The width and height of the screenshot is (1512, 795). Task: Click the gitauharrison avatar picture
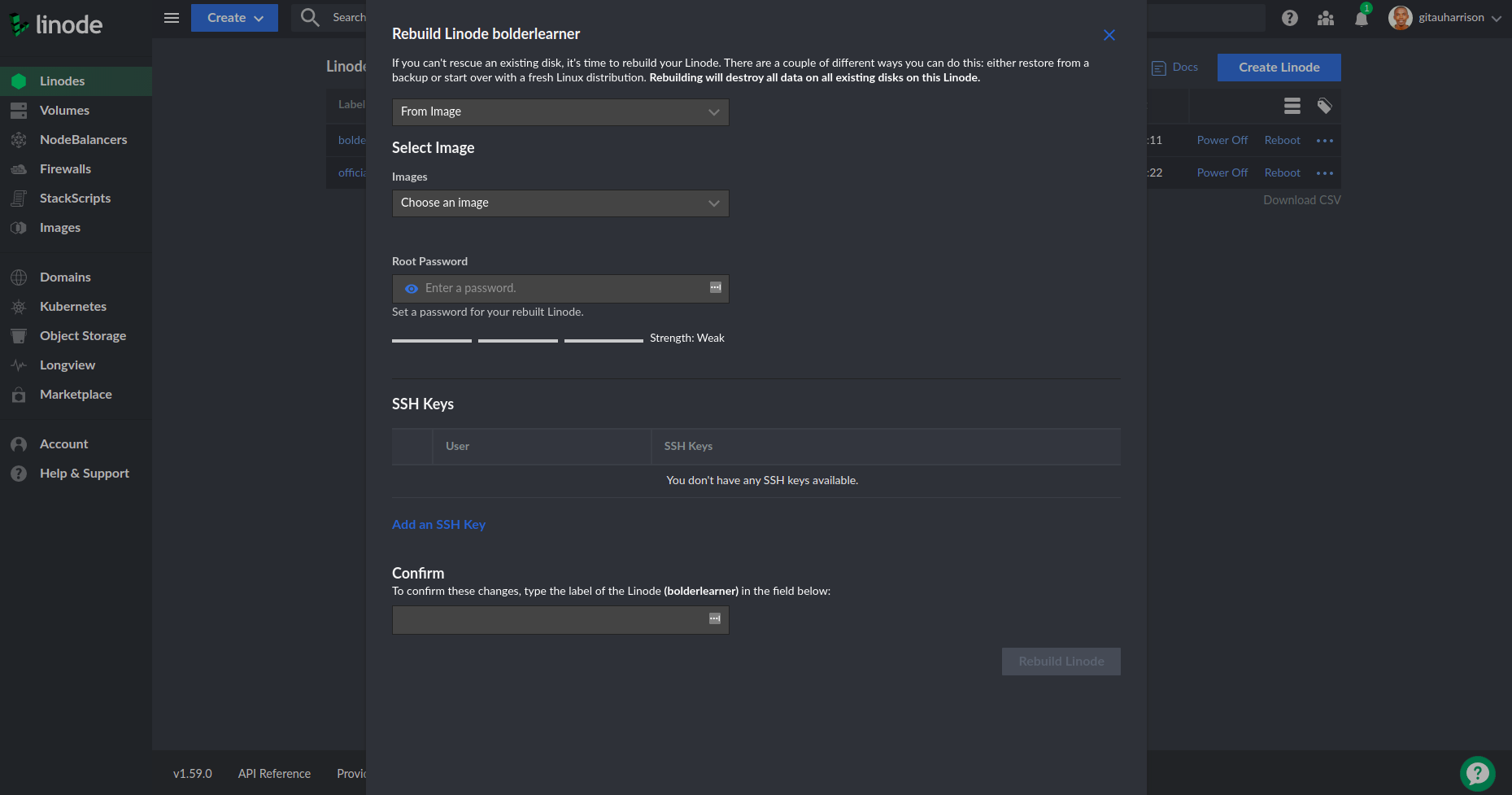pos(1401,18)
